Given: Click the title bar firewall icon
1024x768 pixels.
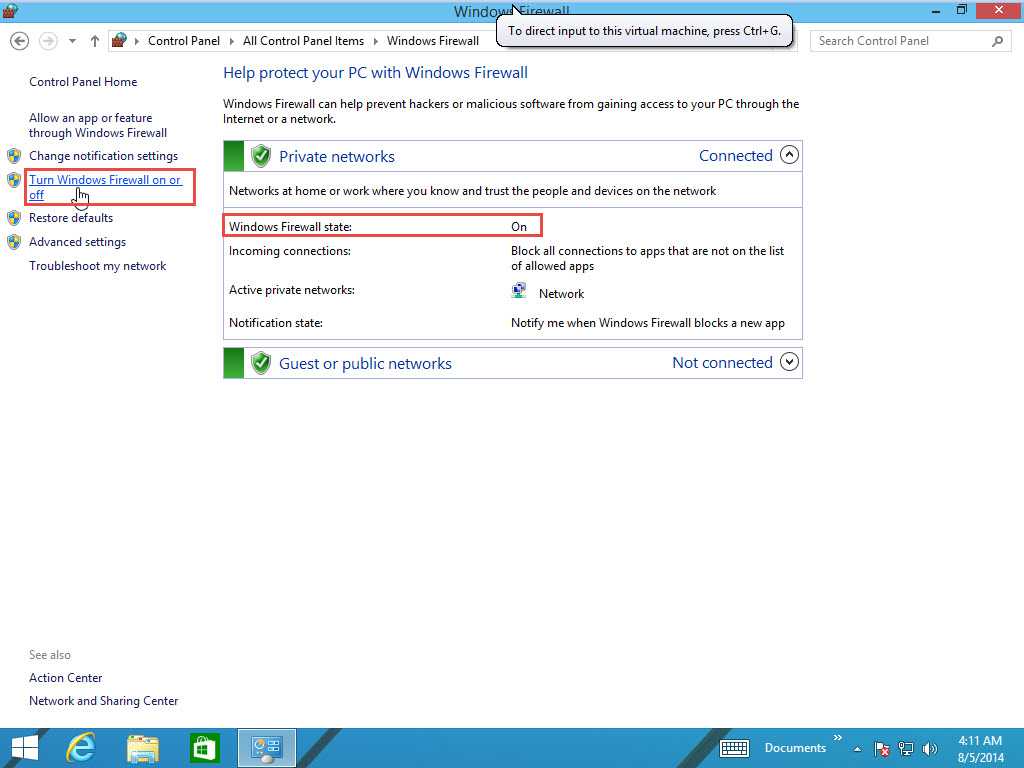Looking at the screenshot, I should [10, 11].
